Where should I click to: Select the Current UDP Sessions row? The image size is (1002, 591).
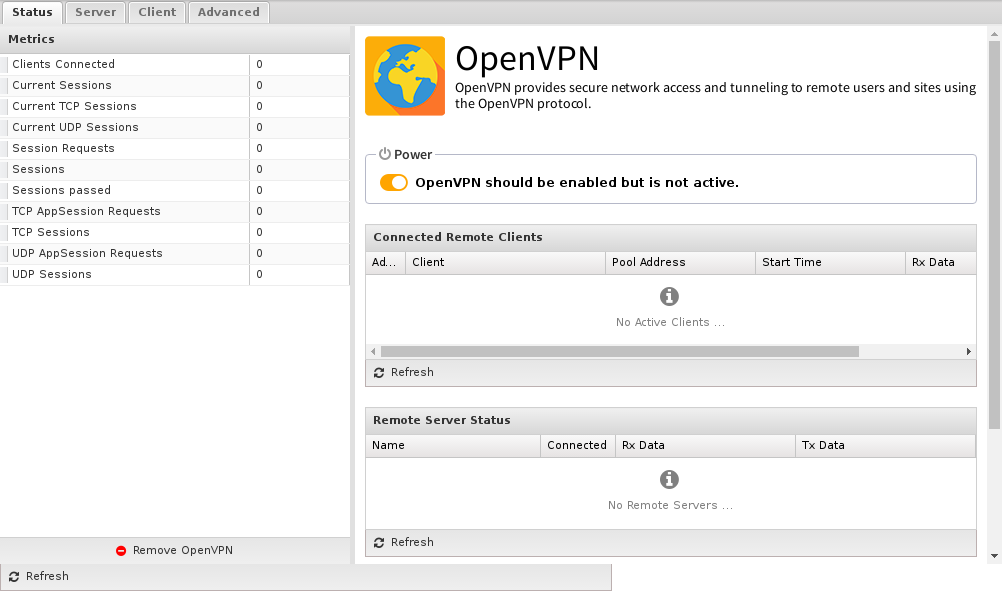(175, 128)
